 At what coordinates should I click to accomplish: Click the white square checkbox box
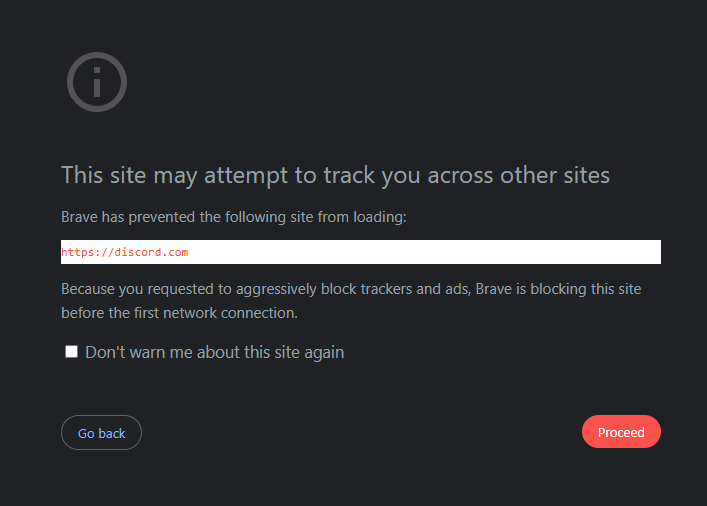coord(71,352)
